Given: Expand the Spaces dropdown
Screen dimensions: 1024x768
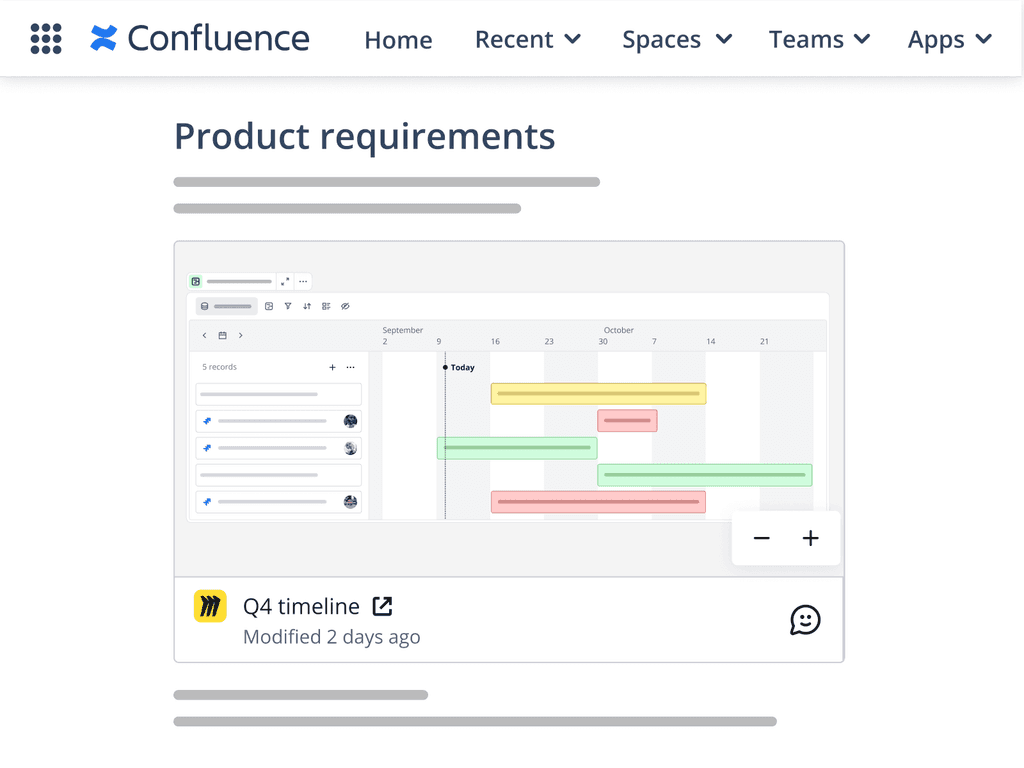Looking at the screenshot, I should (677, 39).
